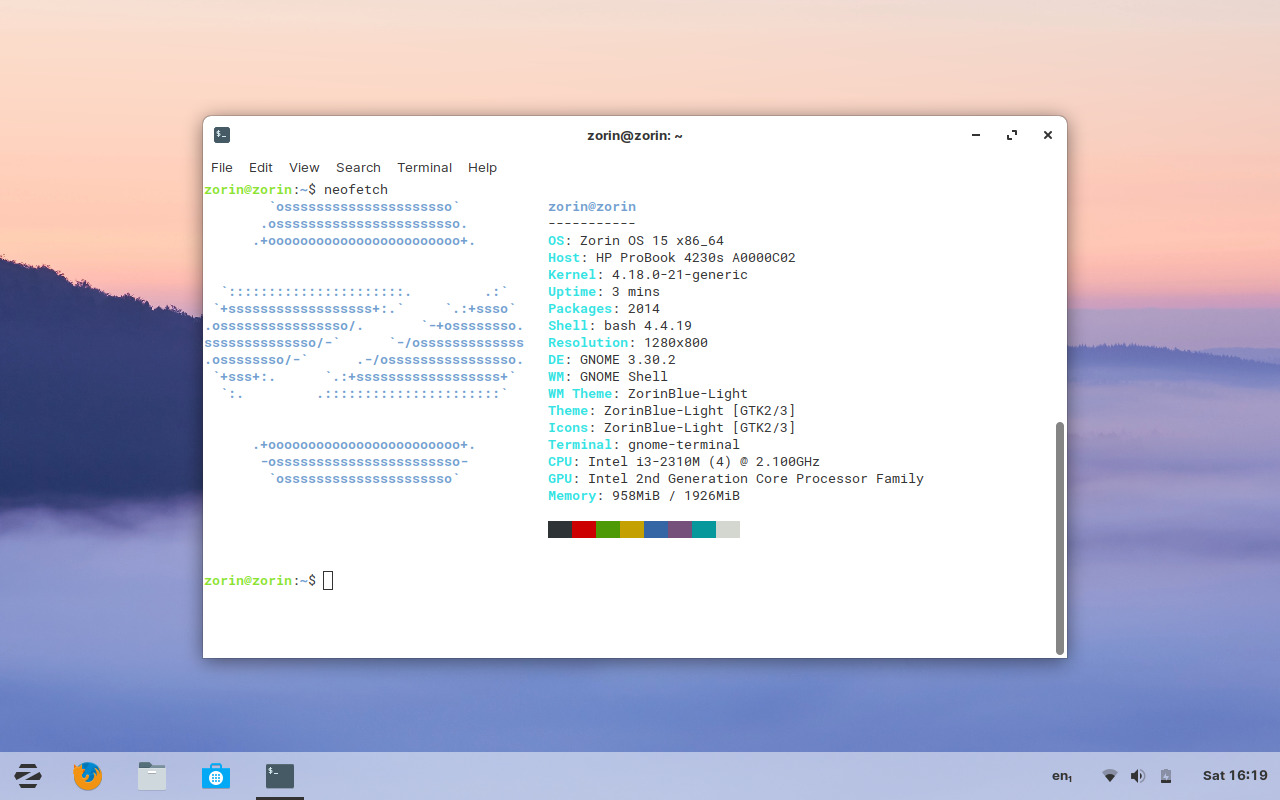Open the Help menu

[x=482, y=167]
